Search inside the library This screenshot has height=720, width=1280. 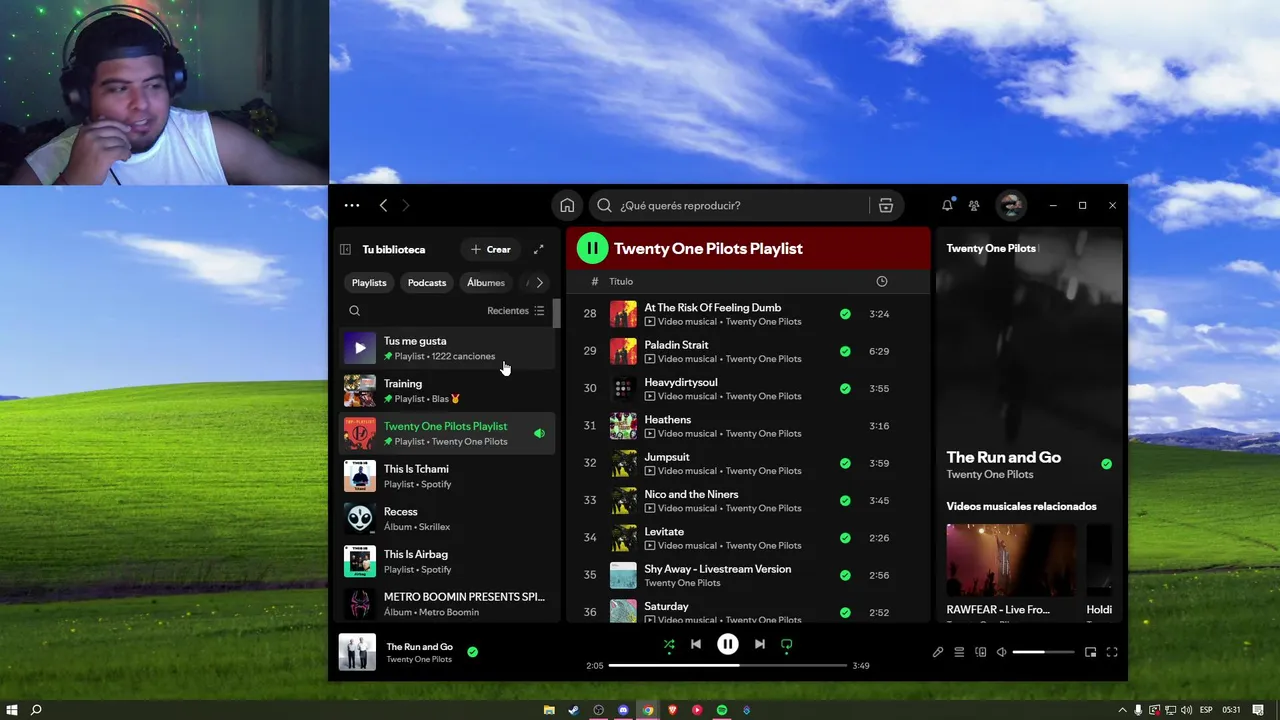coord(354,311)
